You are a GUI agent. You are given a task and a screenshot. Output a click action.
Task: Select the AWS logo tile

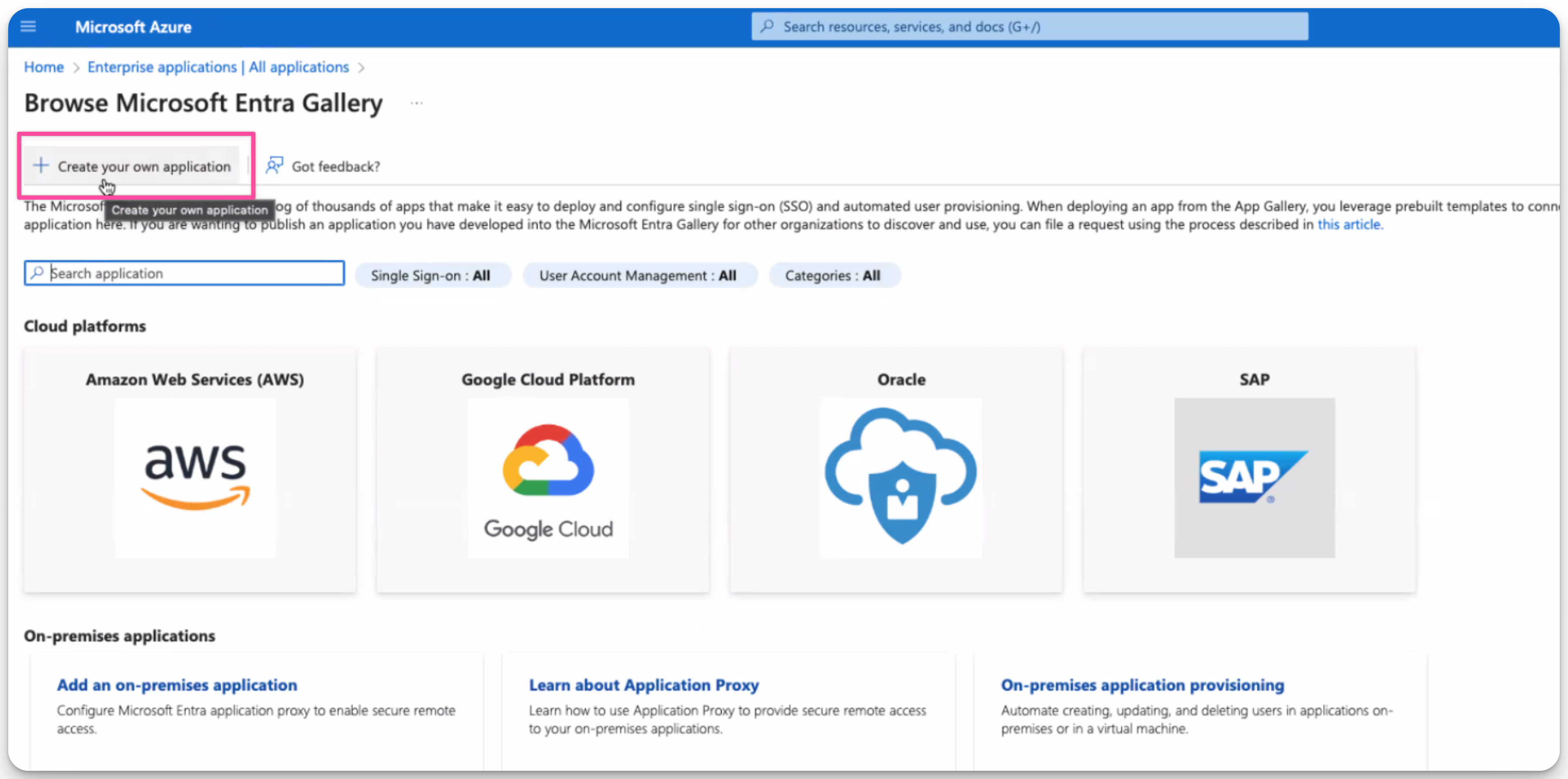196,478
